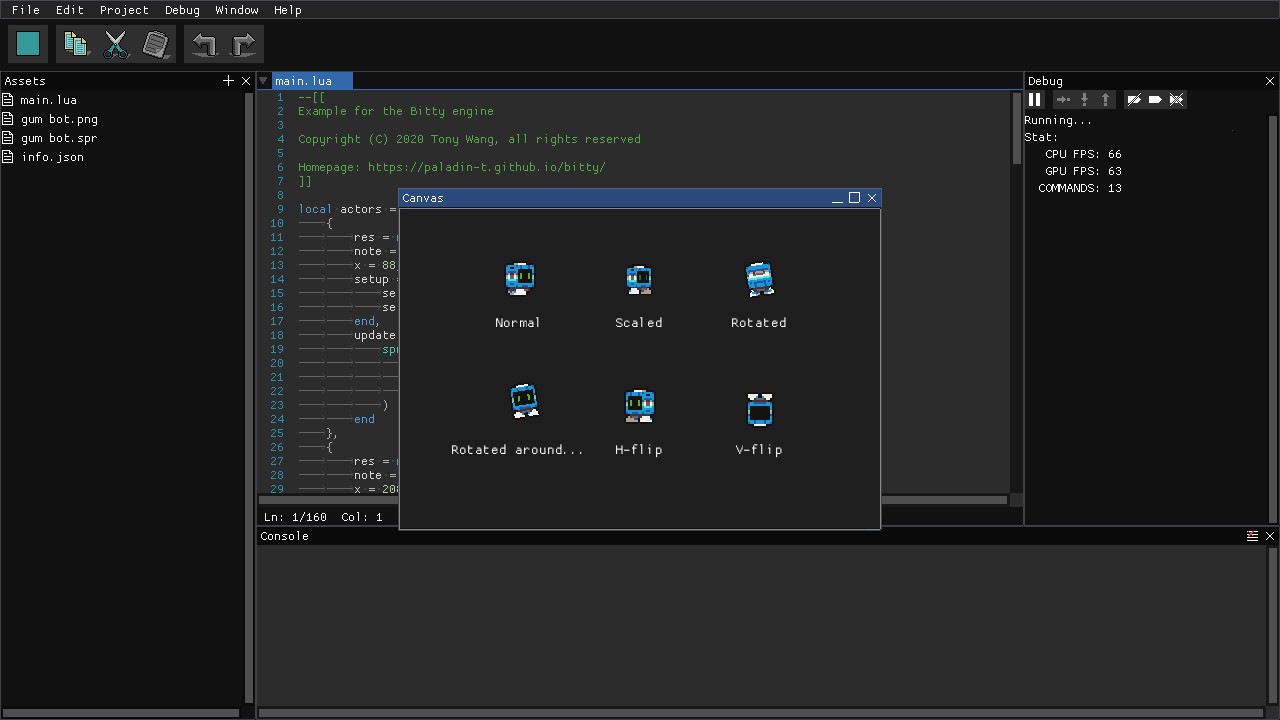The width and height of the screenshot is (1280, 720).
Task: Click the Step Into down-arrow icon
Action: click(1084, 99)
